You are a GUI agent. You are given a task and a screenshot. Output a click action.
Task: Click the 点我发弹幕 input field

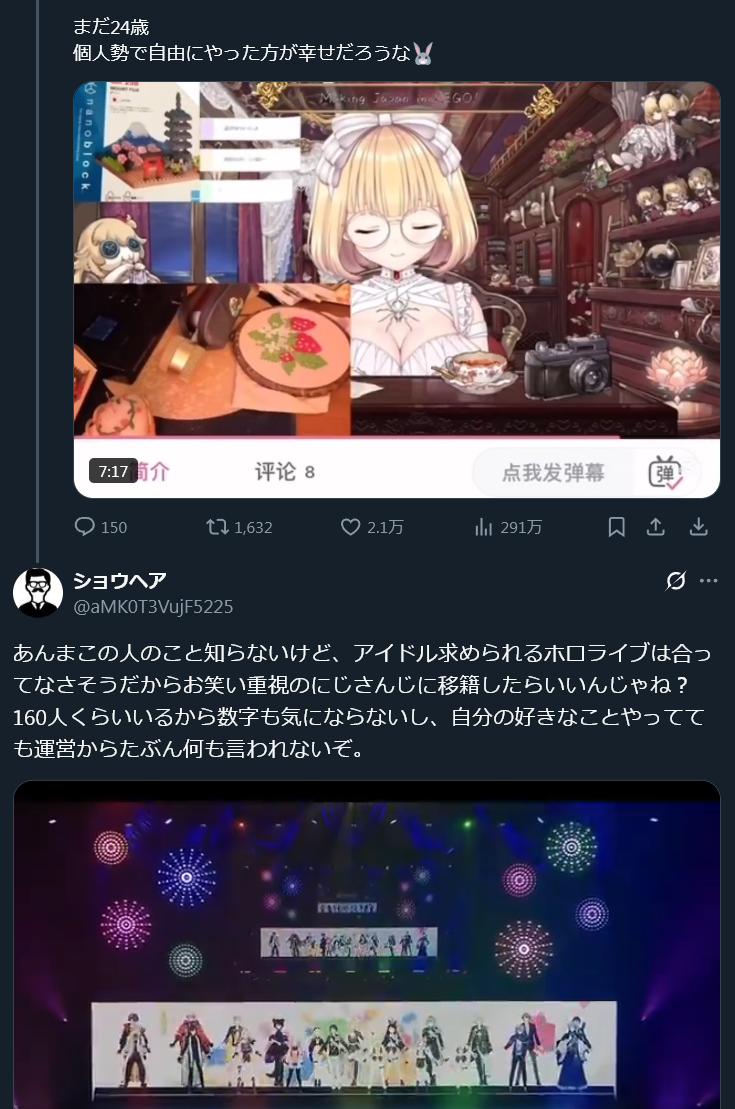[553, 472]
